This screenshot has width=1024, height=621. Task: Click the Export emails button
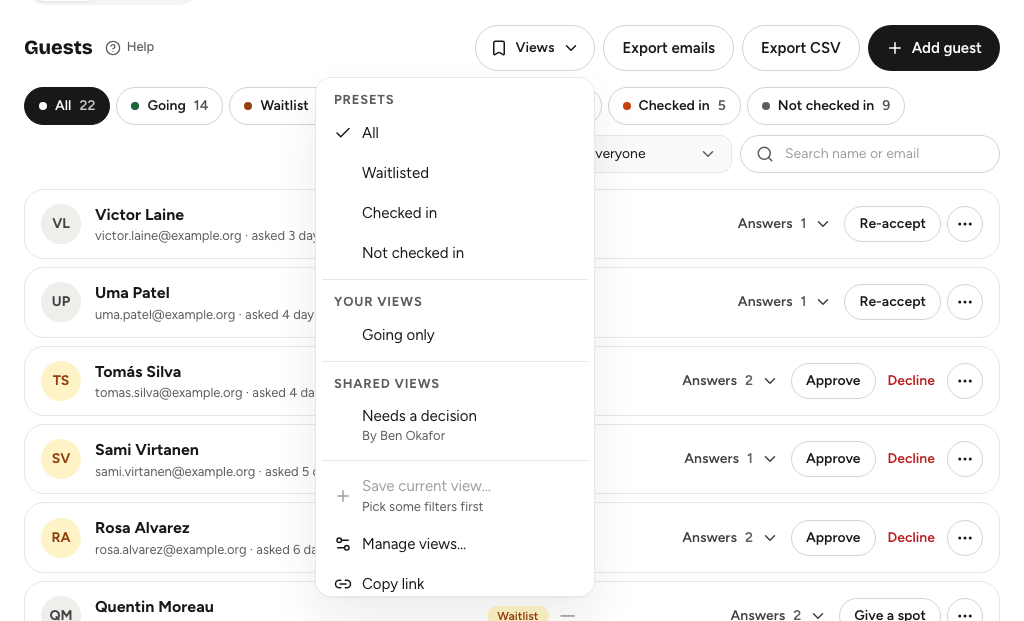coord(668,48)
